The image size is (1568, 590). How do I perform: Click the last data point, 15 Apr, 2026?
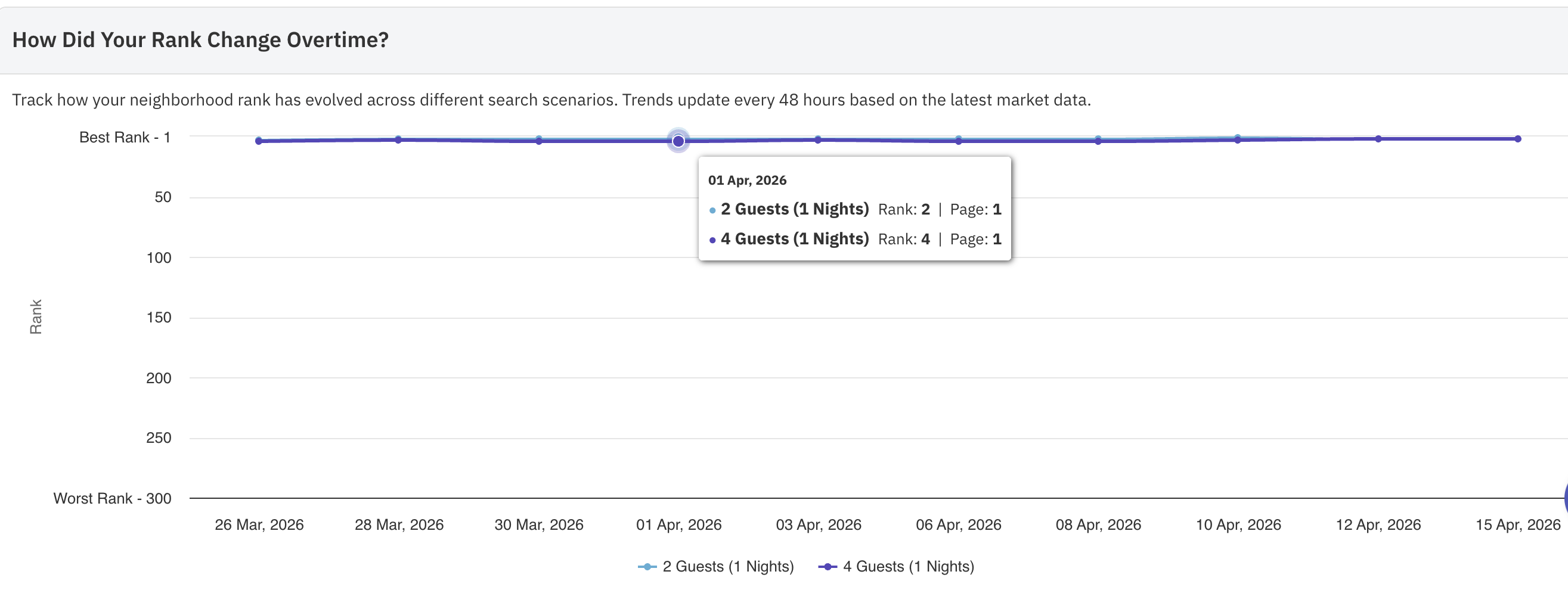click(x=1517, y=139)
